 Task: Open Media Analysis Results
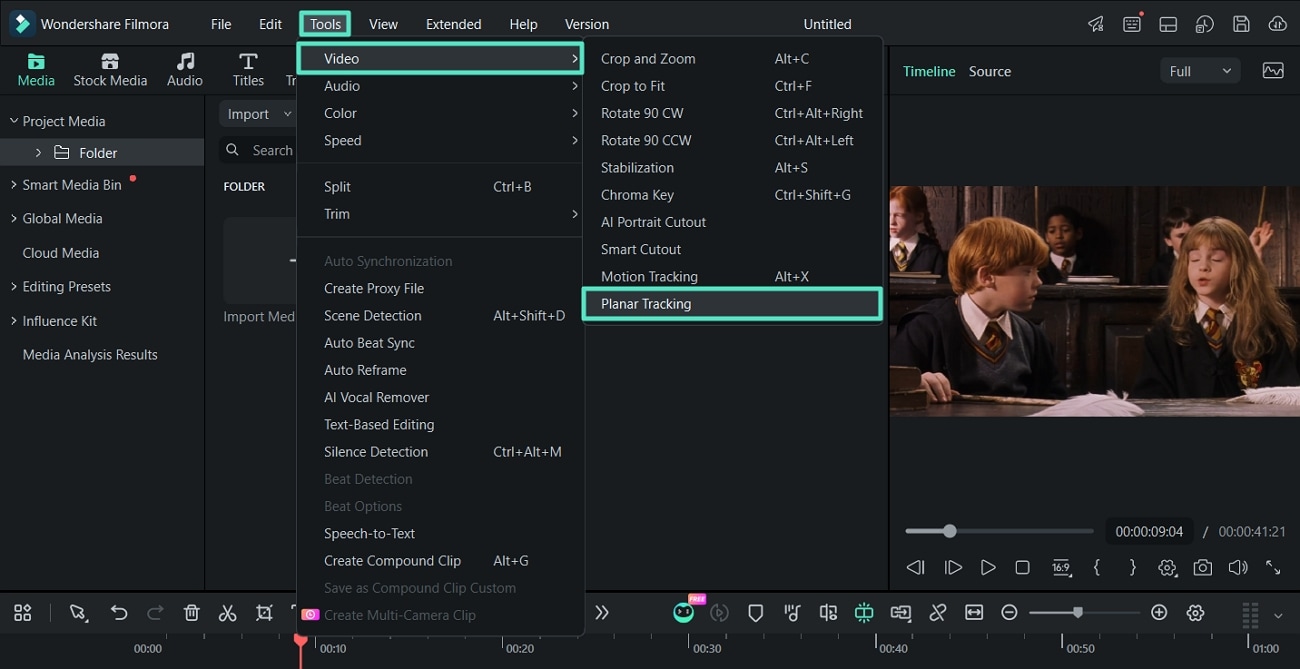tap(90, 355)
